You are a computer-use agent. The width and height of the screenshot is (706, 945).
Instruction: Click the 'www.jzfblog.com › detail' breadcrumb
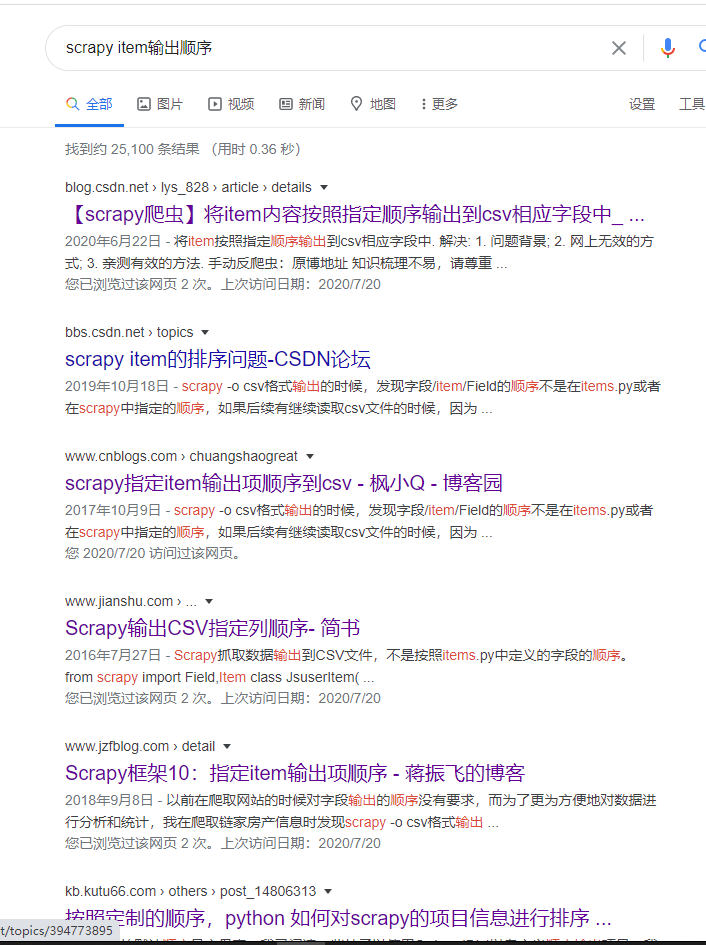pyautogui.click(x=140, y=746)
